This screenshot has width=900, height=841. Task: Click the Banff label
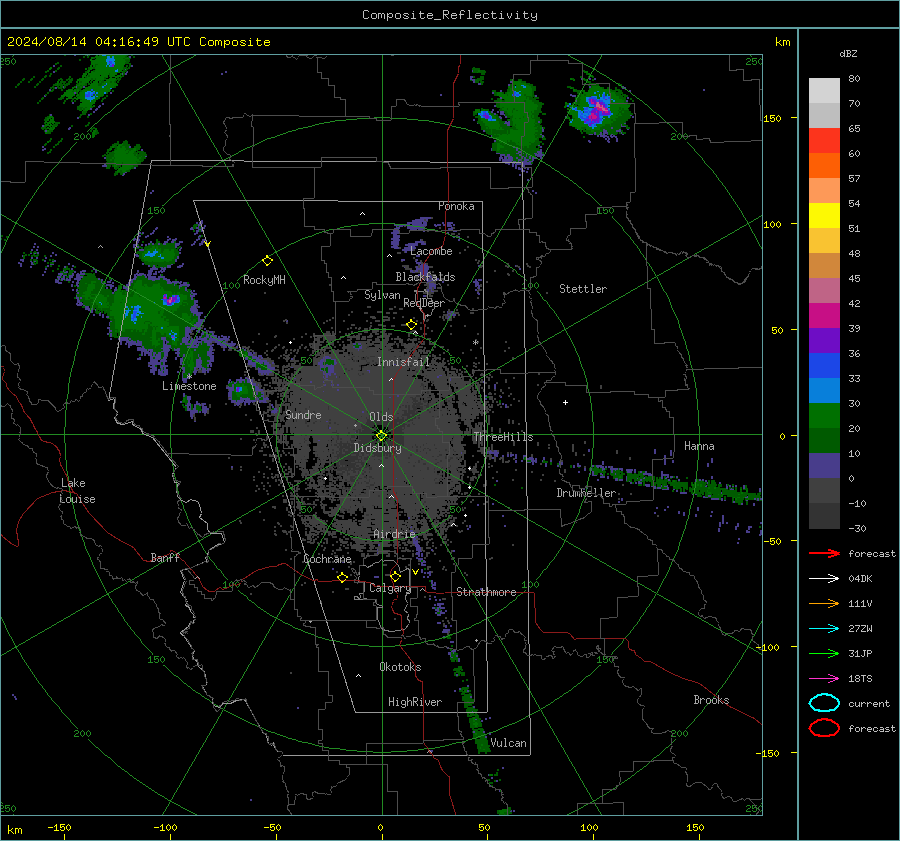(165, 557)
